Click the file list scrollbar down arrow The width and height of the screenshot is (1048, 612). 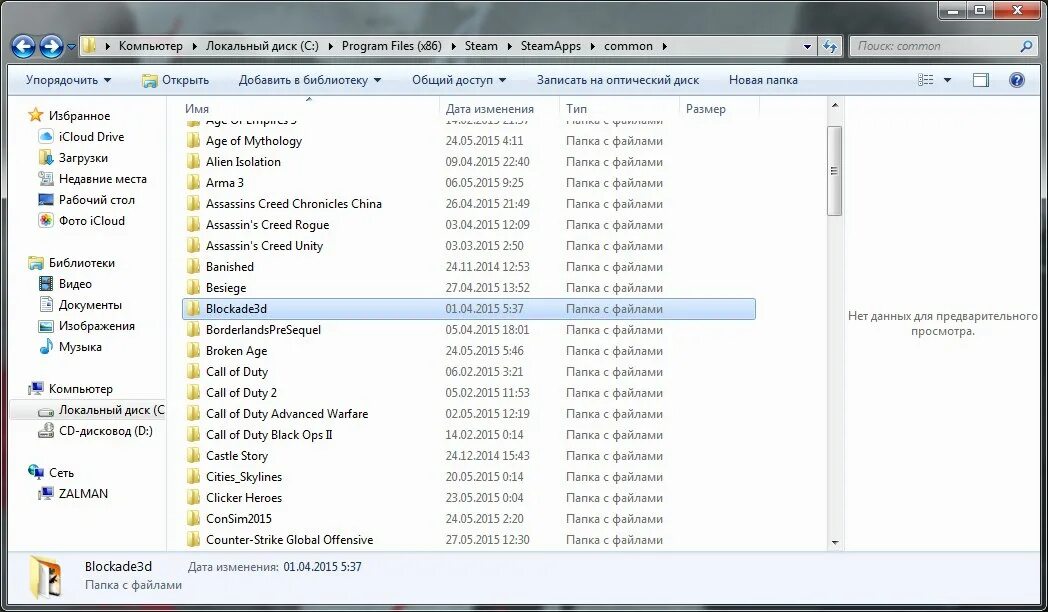click(x=835, y=543)
